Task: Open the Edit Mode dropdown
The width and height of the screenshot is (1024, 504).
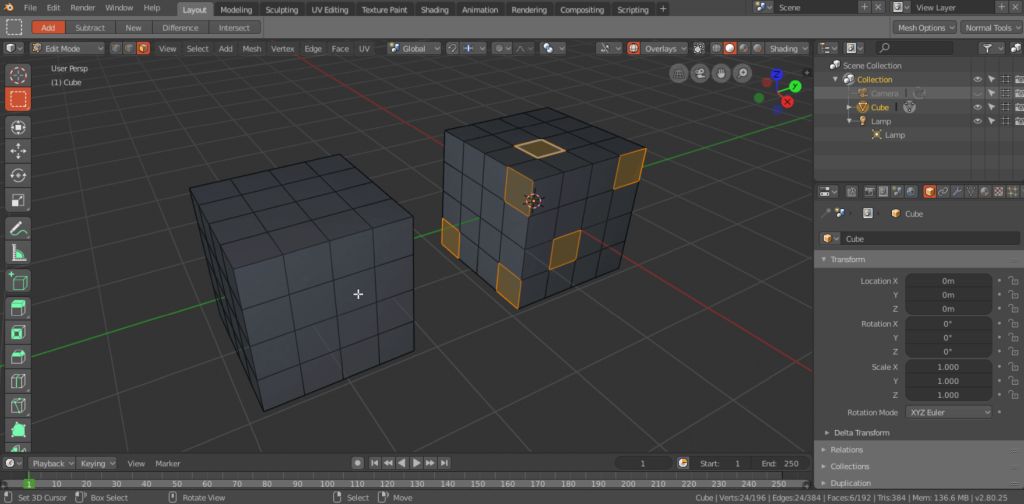Action: (x=68, y=48)
